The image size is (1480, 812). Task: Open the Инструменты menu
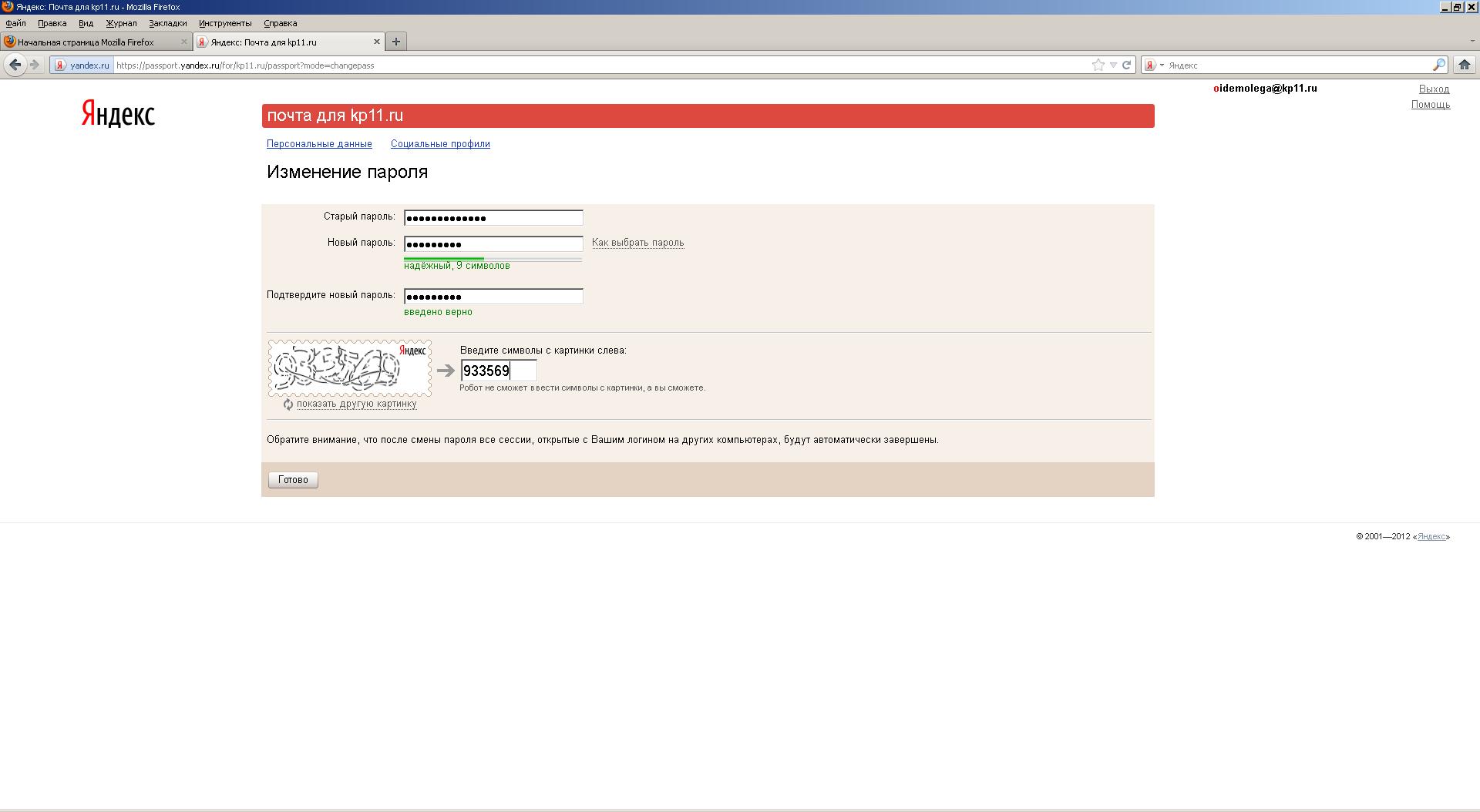[x=225, y=23]
